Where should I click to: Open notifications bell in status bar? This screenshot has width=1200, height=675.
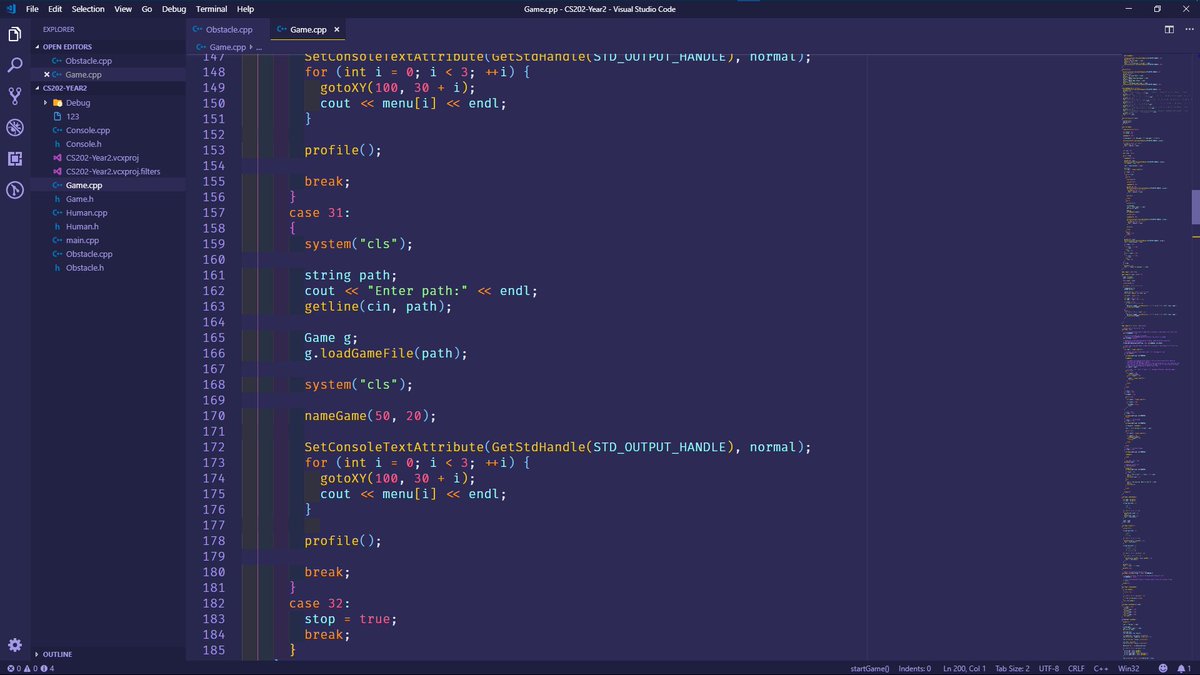[x=1184, y=668]
